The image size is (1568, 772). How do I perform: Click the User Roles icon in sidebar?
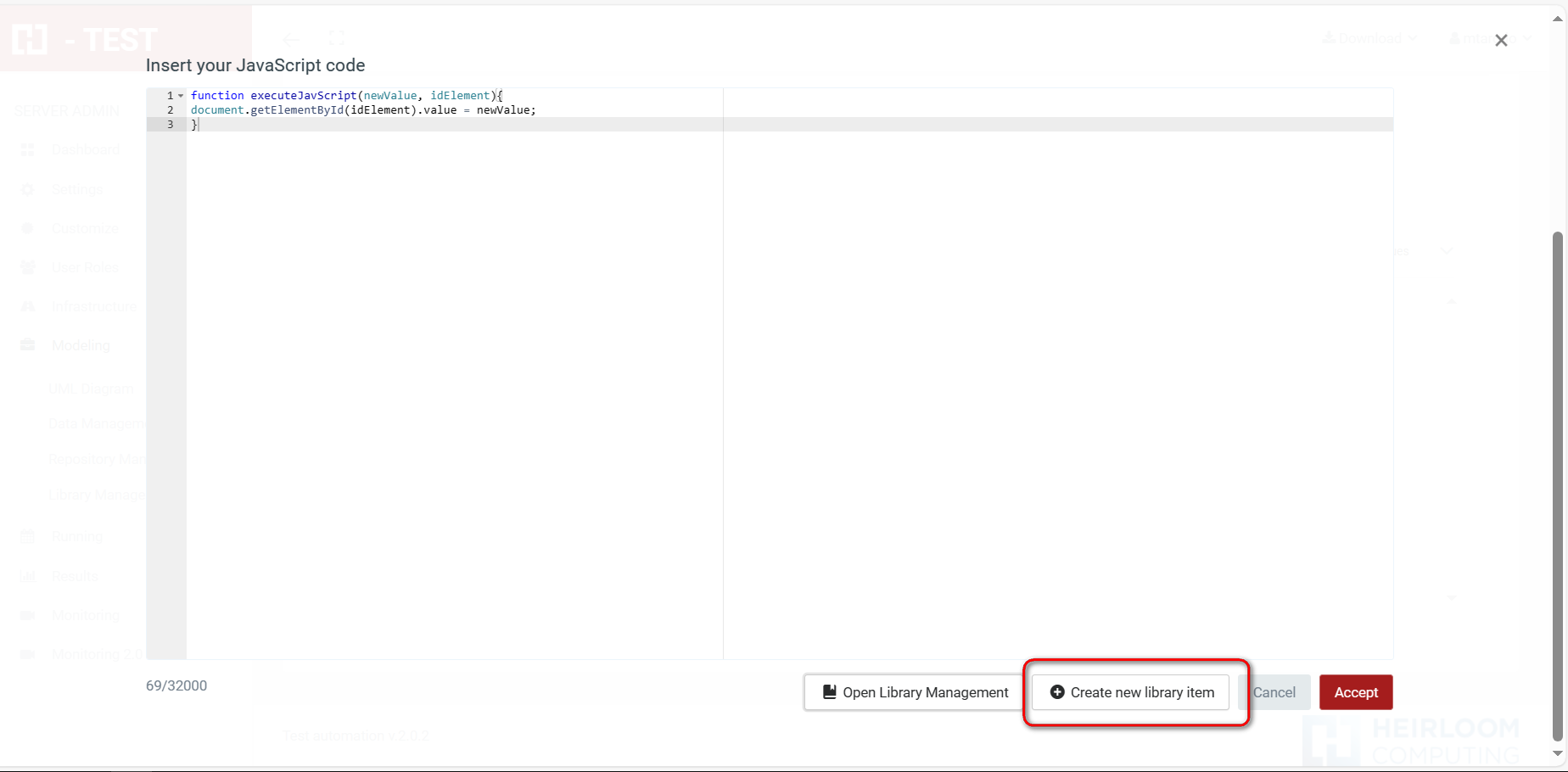pyautogui.click(x=27, y=267)
